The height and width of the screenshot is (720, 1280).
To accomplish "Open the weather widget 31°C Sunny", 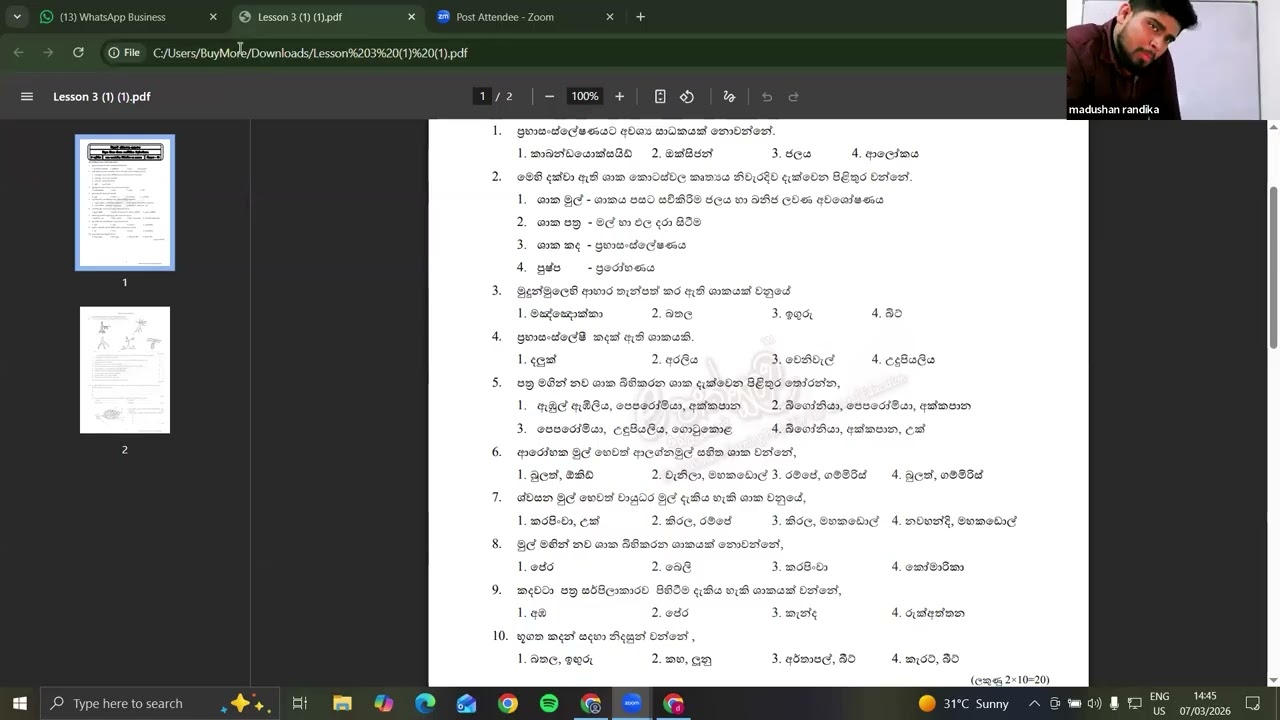I will pyautogui.click(x=963, y=704).
